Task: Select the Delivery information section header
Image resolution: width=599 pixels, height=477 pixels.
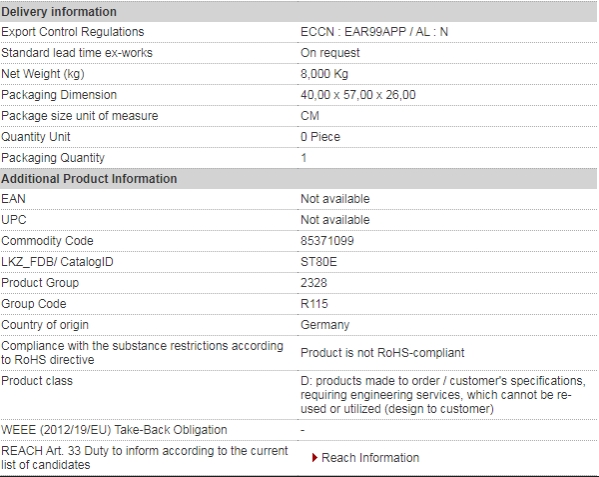Action: [299, 11]
